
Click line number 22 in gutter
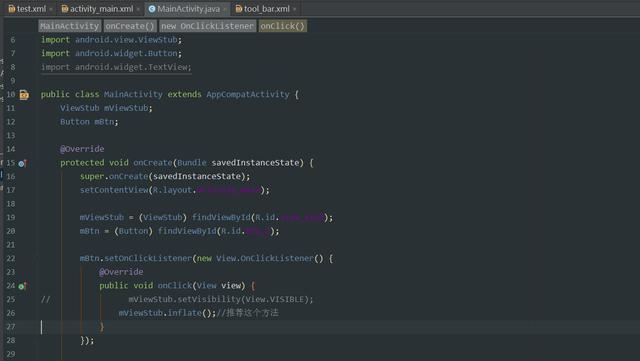(11, 258)
